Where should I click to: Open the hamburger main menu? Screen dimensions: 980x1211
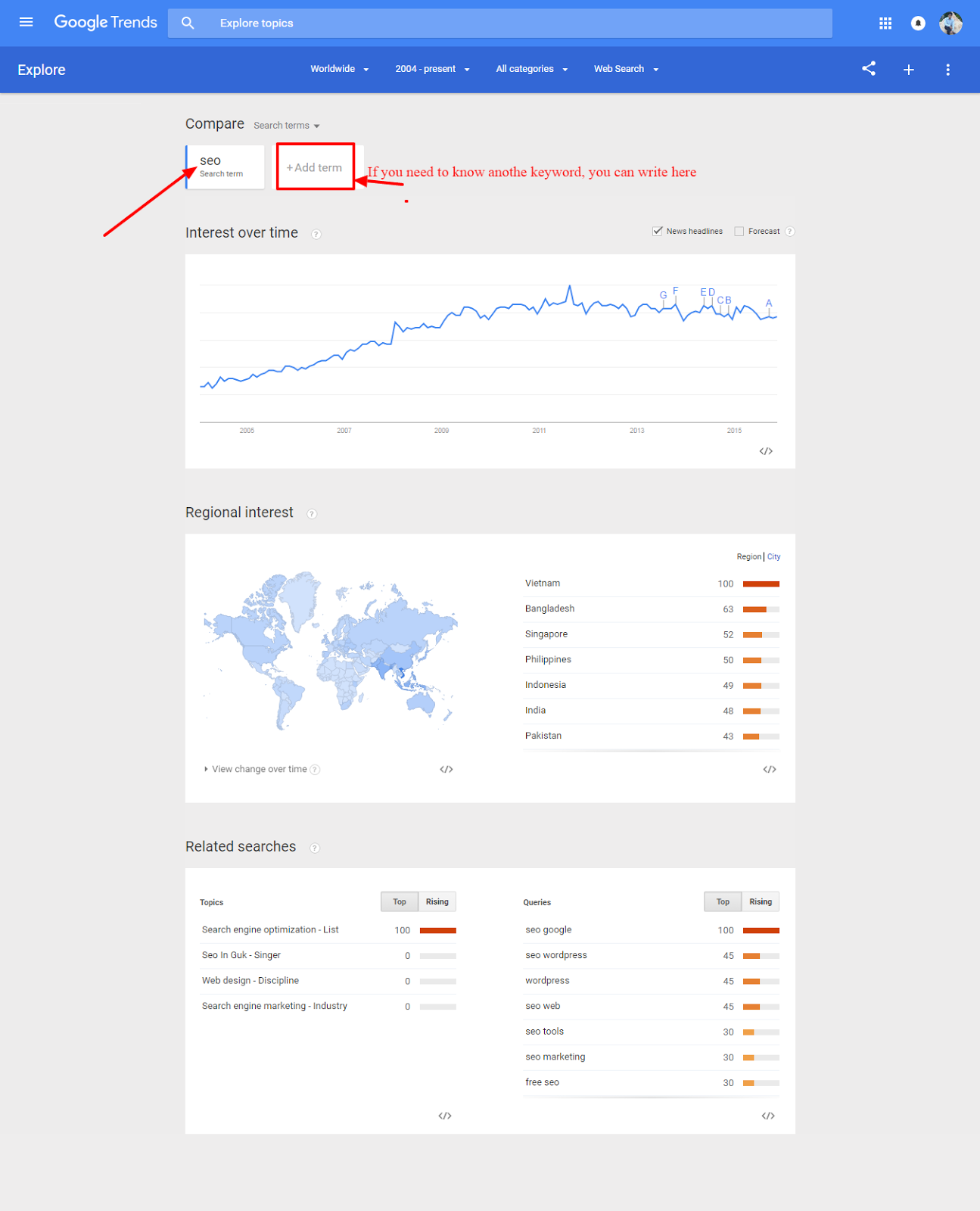(26, 23)
